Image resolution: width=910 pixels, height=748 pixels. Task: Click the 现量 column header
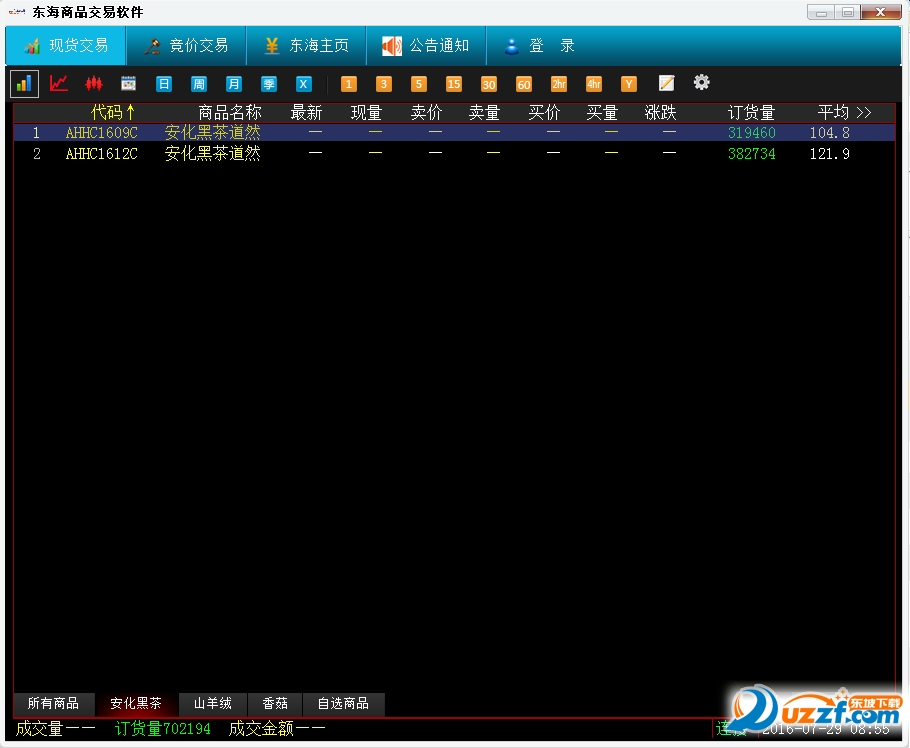pyautogui.click(x=366, y=112)
